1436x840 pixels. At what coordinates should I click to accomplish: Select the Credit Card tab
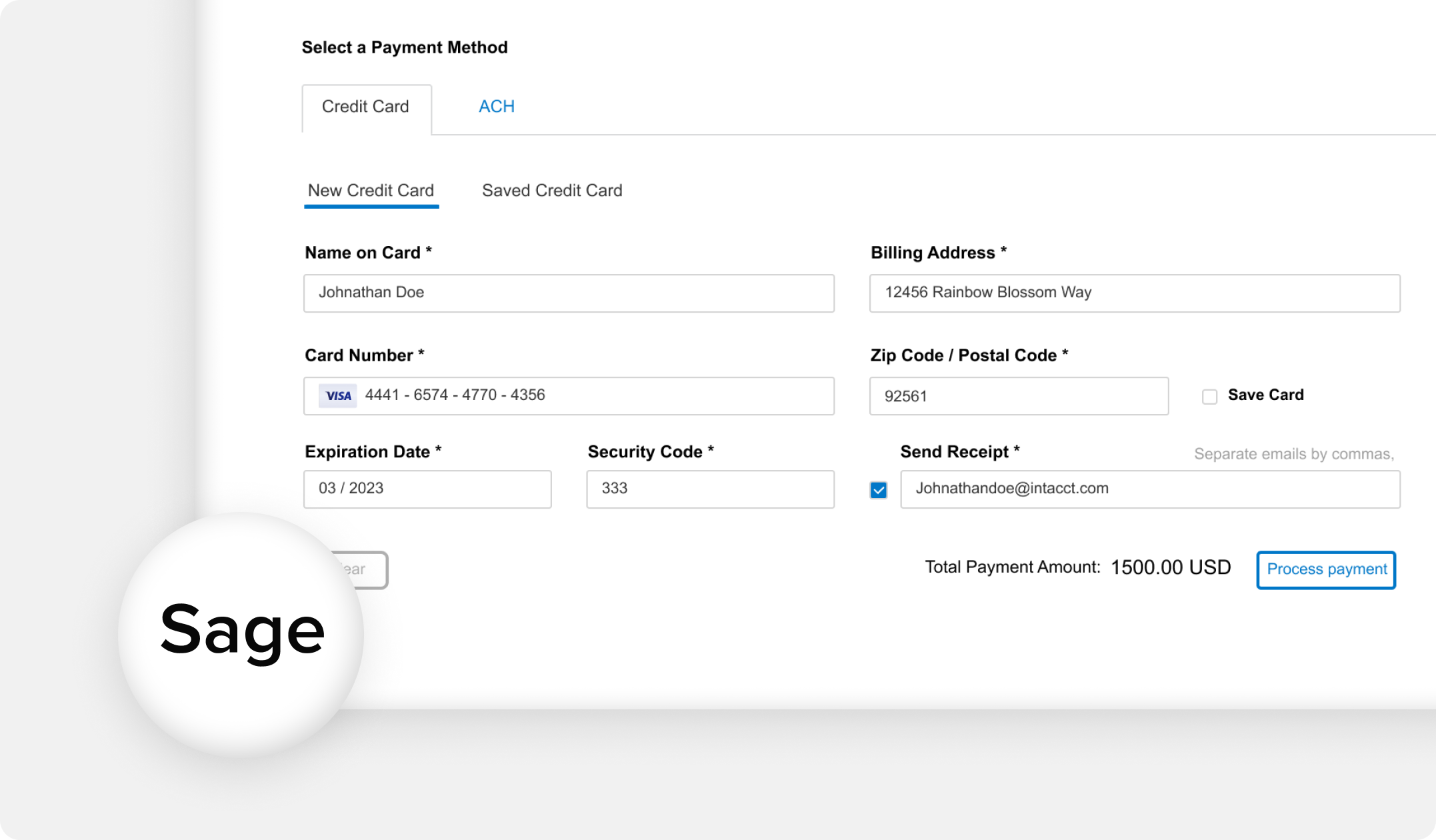coord(365,107)
